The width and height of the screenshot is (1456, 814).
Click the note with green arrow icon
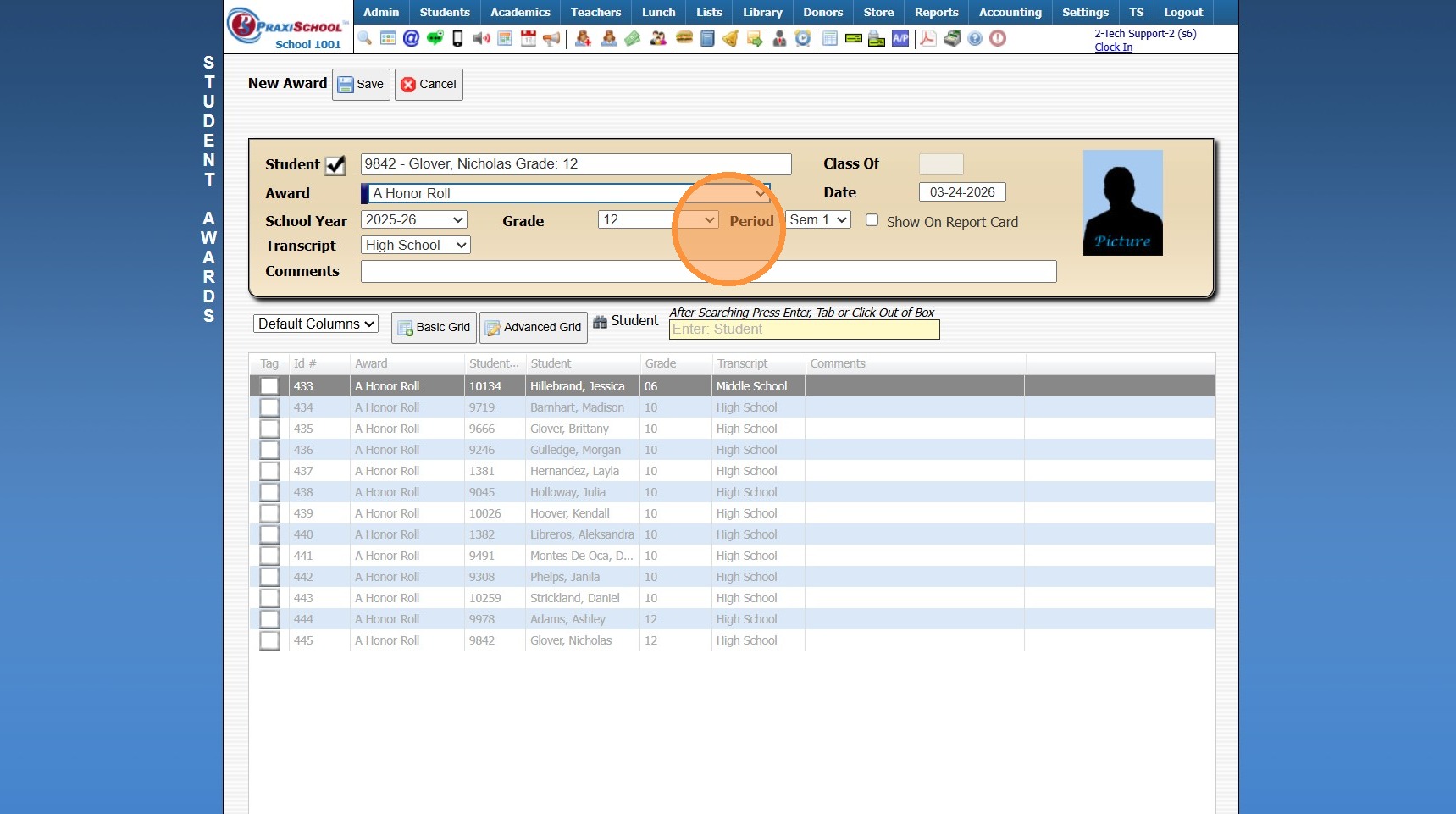754,38
